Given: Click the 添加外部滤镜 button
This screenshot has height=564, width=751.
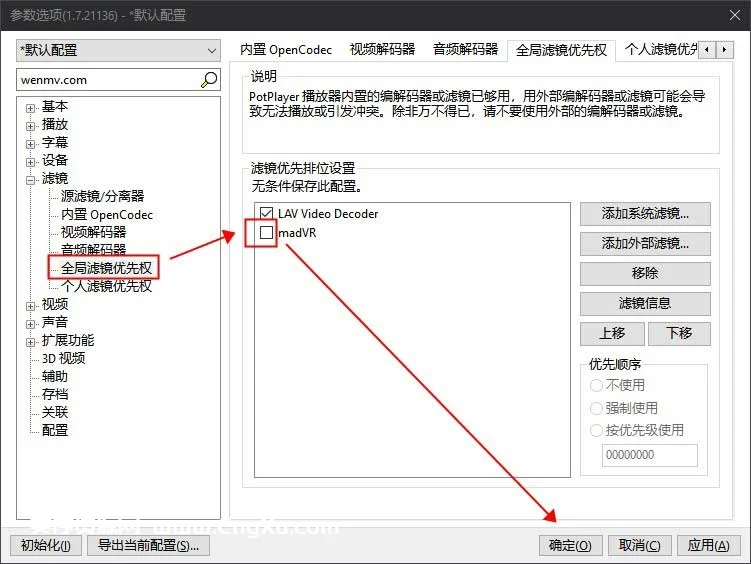Looking at the screenshot, I should (x=645, y=244).
